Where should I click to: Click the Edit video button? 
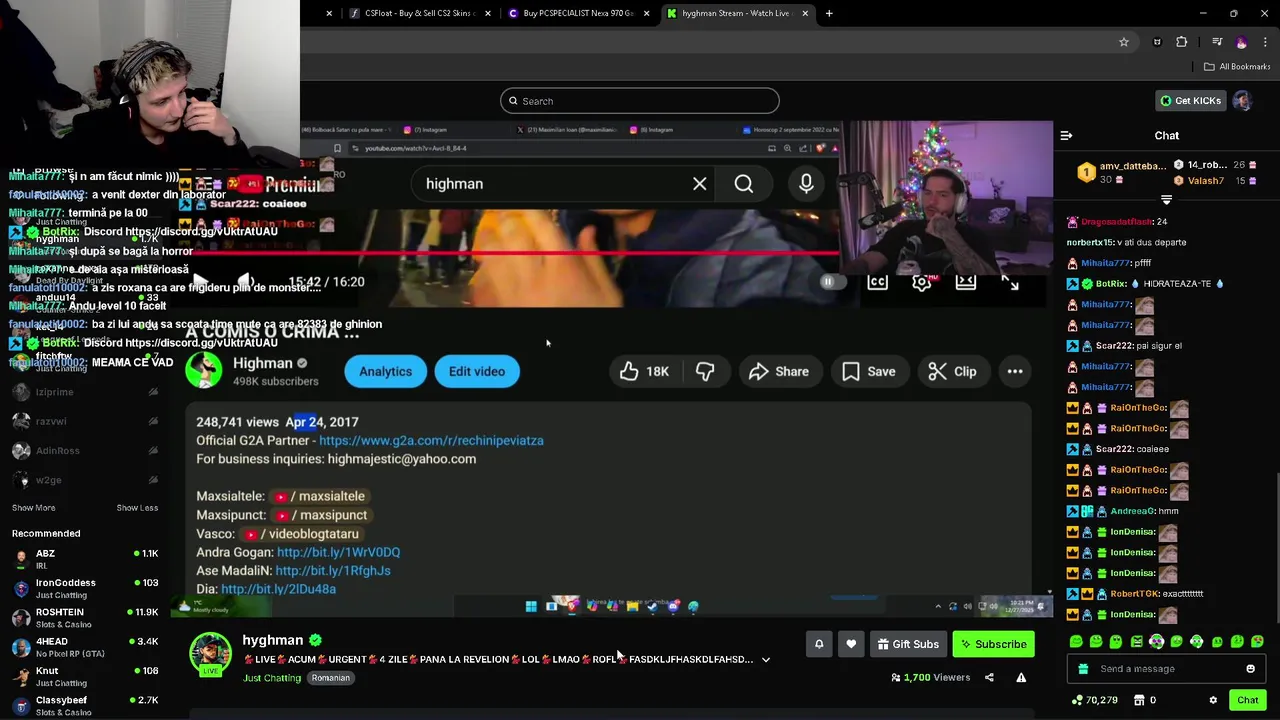(477, 371)
